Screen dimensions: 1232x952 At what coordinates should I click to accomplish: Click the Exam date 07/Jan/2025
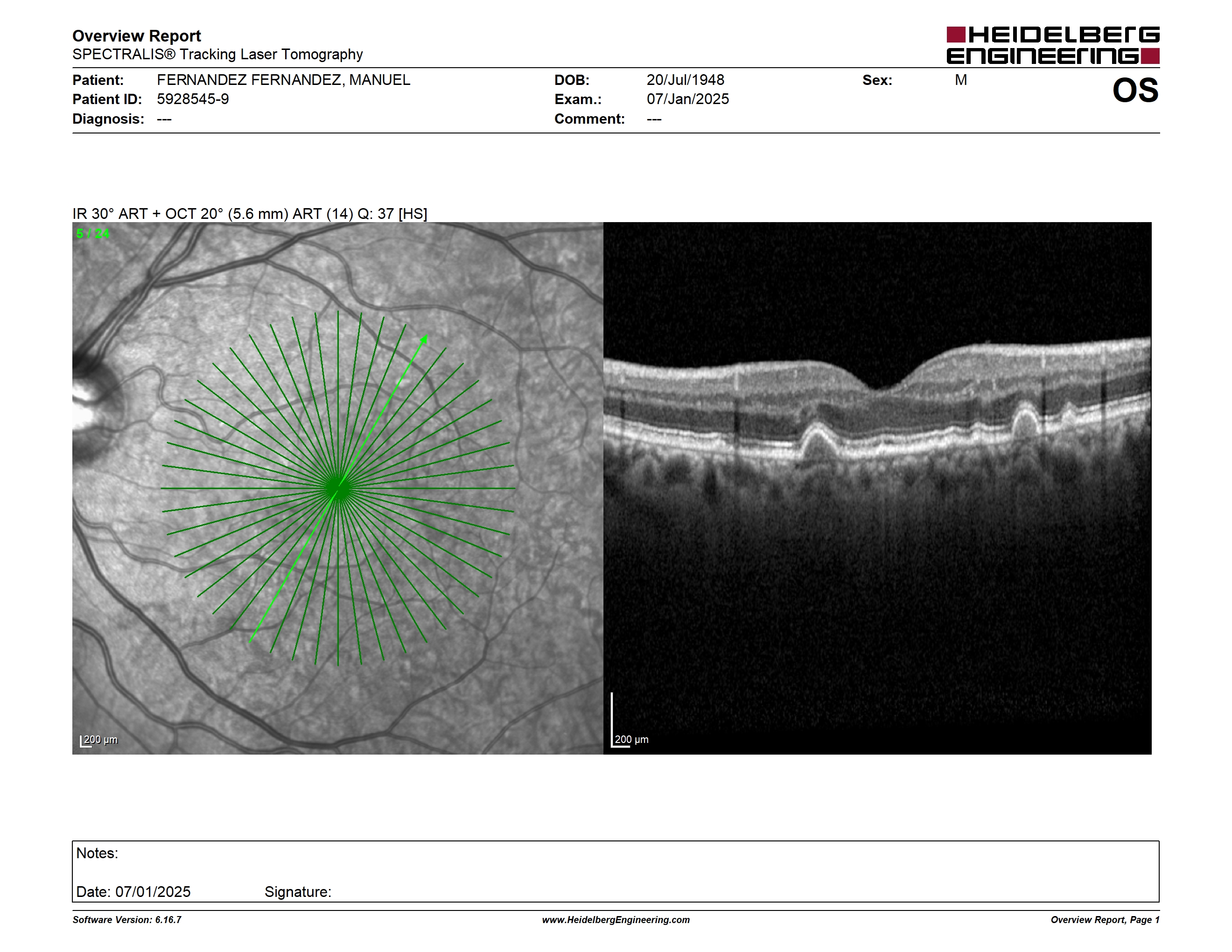tap(688, 99)
